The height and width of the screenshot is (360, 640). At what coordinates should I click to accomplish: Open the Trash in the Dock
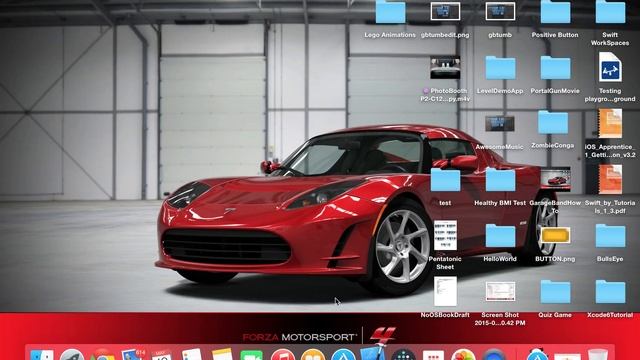point(598,355)
